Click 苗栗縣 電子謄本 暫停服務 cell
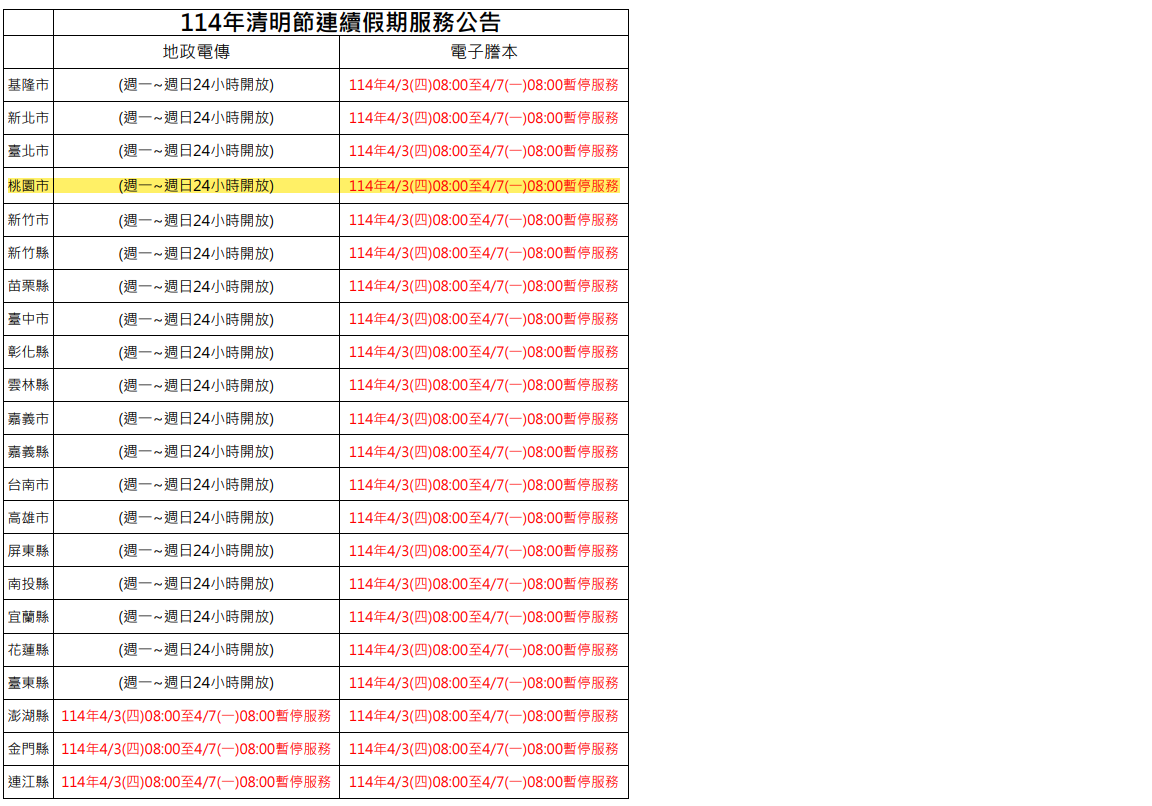The height and width of the screenshot is (806, 1152). pyautogui.click(x=483, y=287)
